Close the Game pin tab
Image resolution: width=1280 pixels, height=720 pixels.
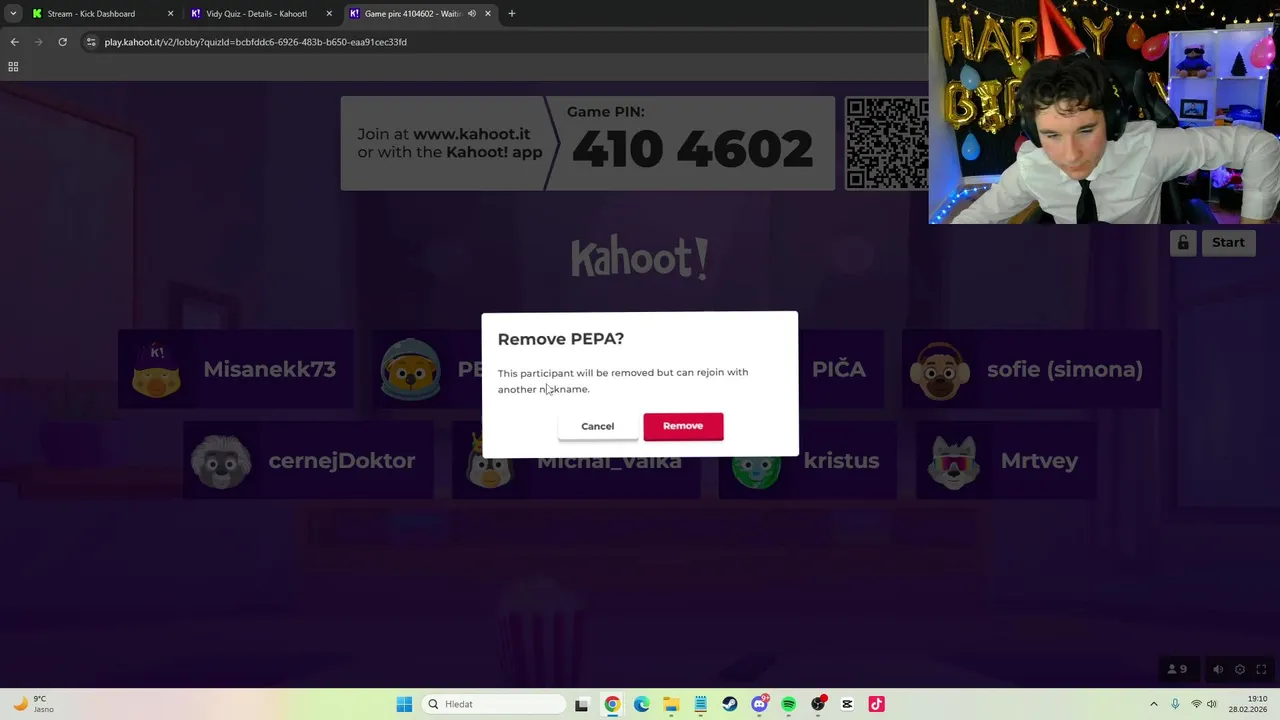click(488, 14)
